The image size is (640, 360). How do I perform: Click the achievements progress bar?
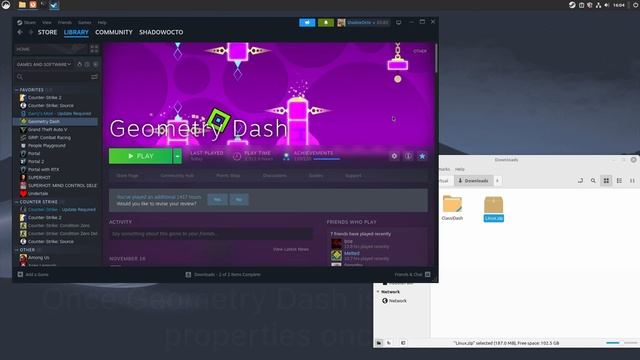[x=327, y=159]
